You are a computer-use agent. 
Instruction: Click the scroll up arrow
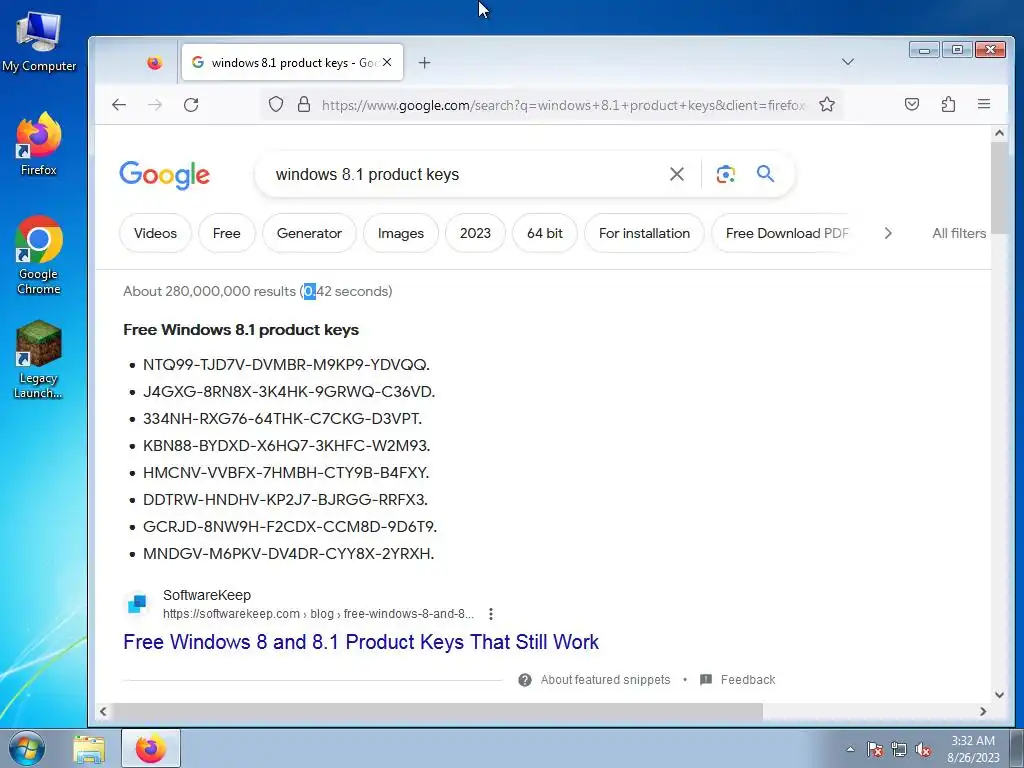999,133
